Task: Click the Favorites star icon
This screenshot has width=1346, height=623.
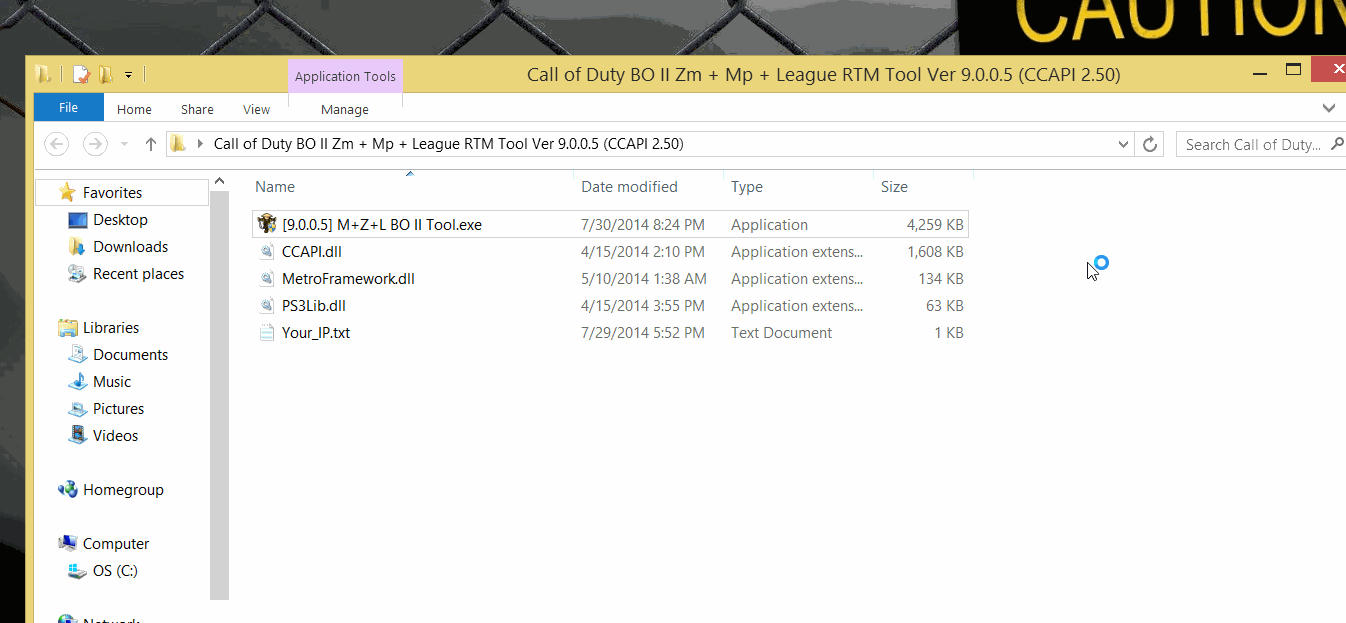Action: (x=67, y=192)
